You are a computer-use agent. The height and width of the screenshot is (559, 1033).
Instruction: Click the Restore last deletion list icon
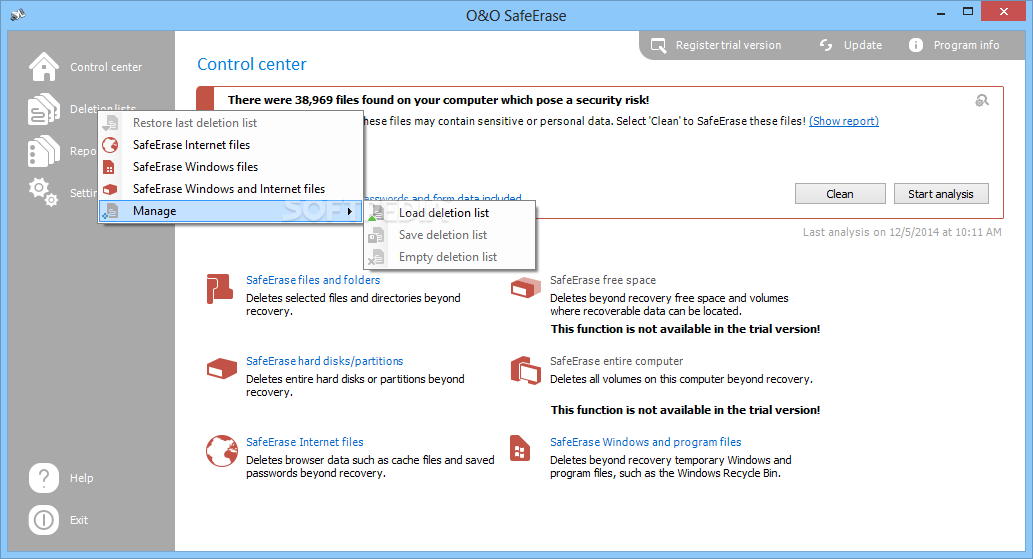click(x=111, y=123)
